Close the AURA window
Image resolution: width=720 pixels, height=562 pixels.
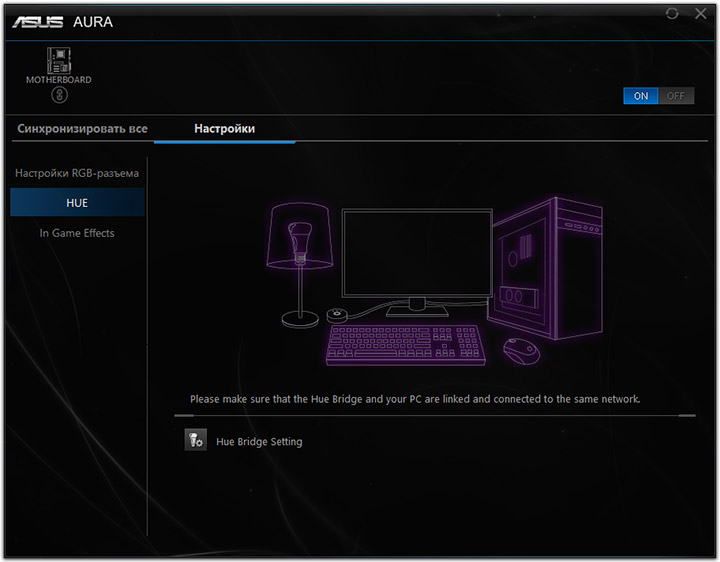click(x=701, y=14)
